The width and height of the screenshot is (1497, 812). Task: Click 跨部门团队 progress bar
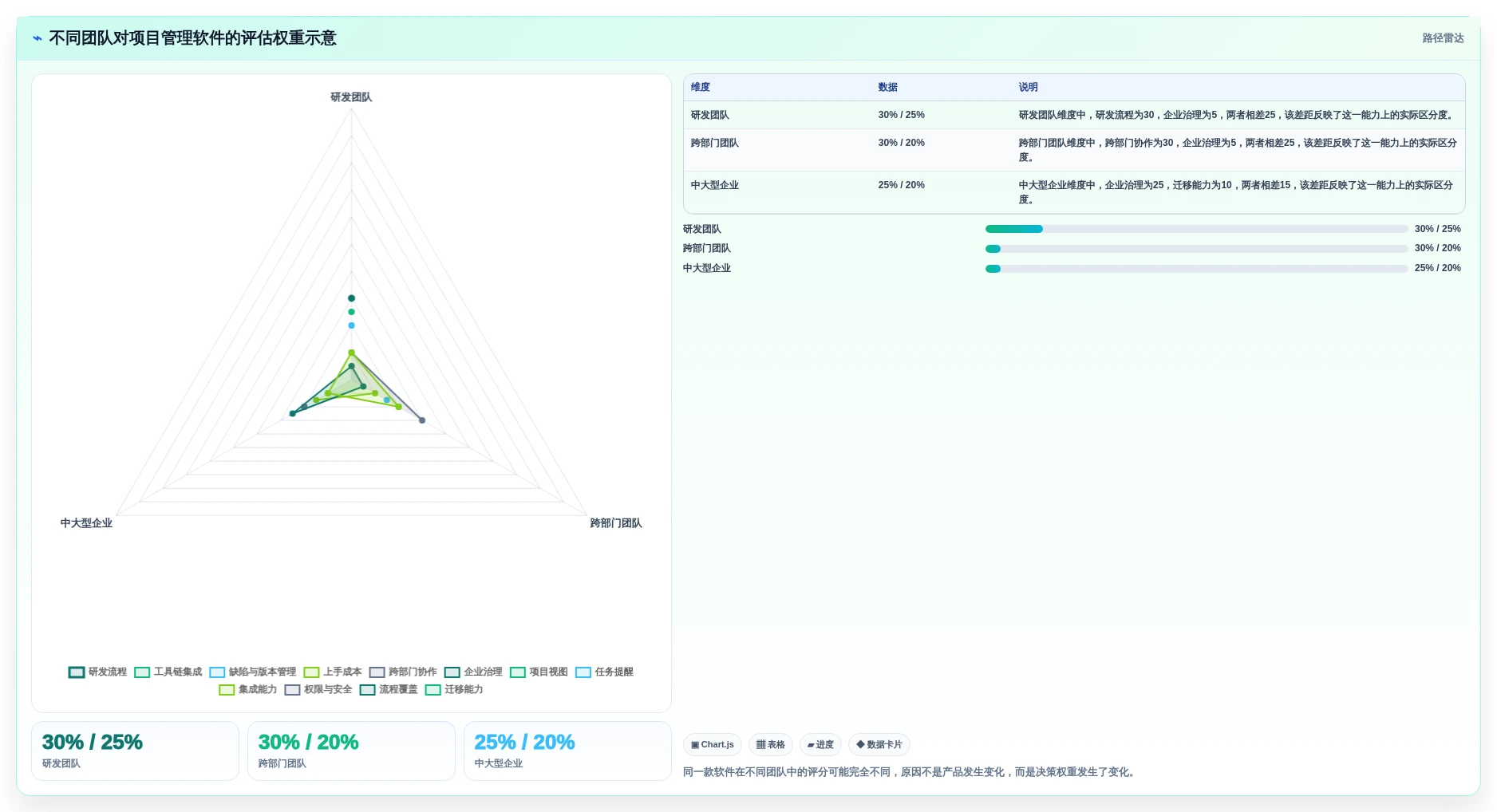pos(1196,249)
